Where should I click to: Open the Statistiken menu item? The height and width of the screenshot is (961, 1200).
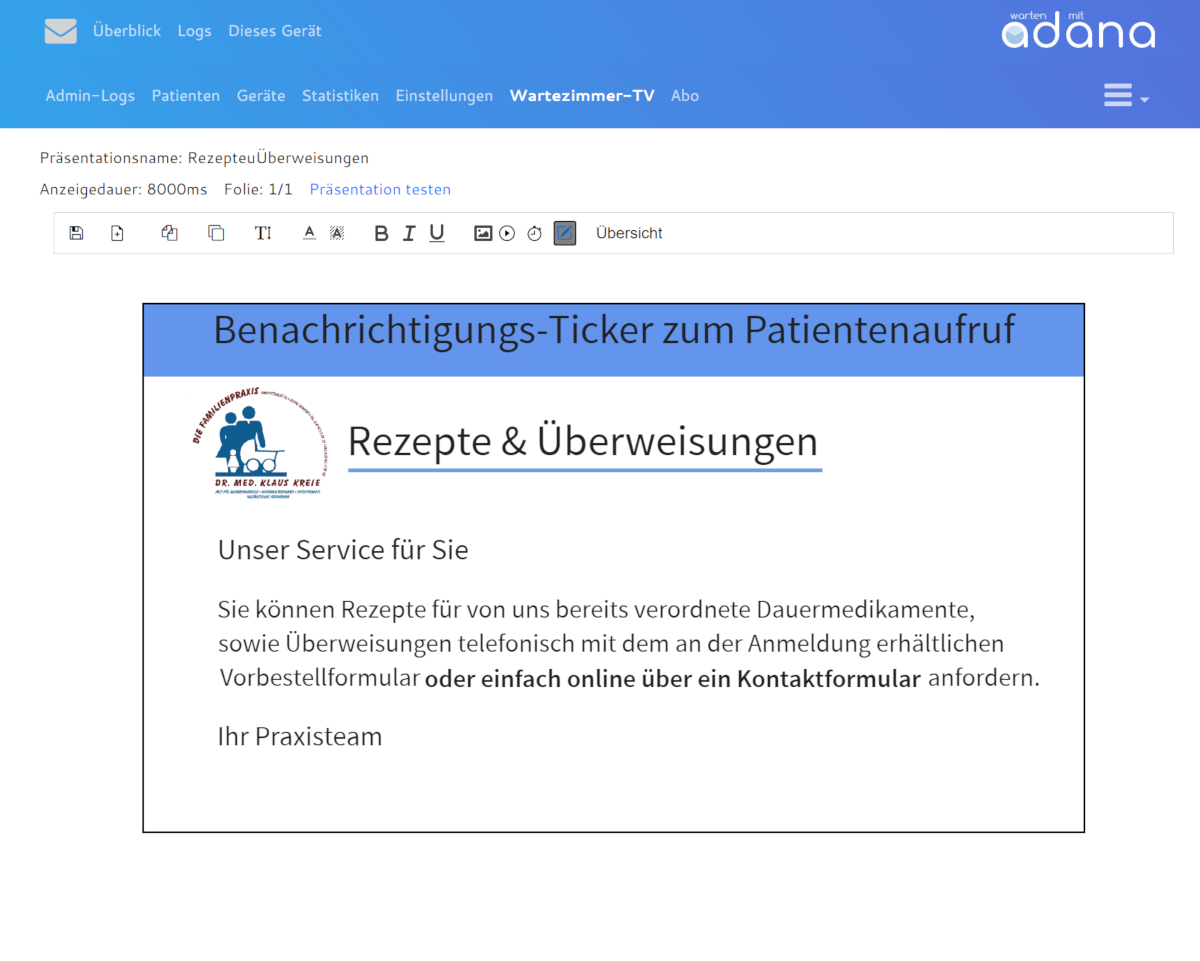pos(340,95)
